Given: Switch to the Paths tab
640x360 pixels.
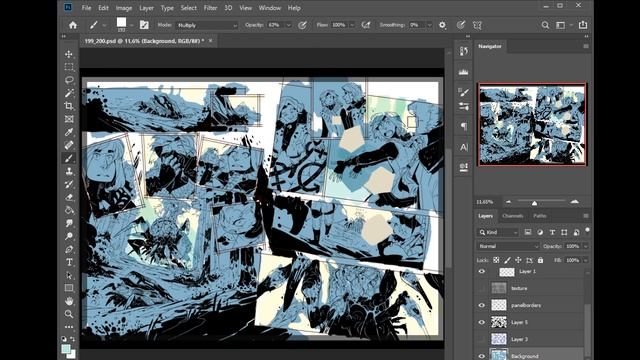Looking at the screenshot, I should pos(540,216).
